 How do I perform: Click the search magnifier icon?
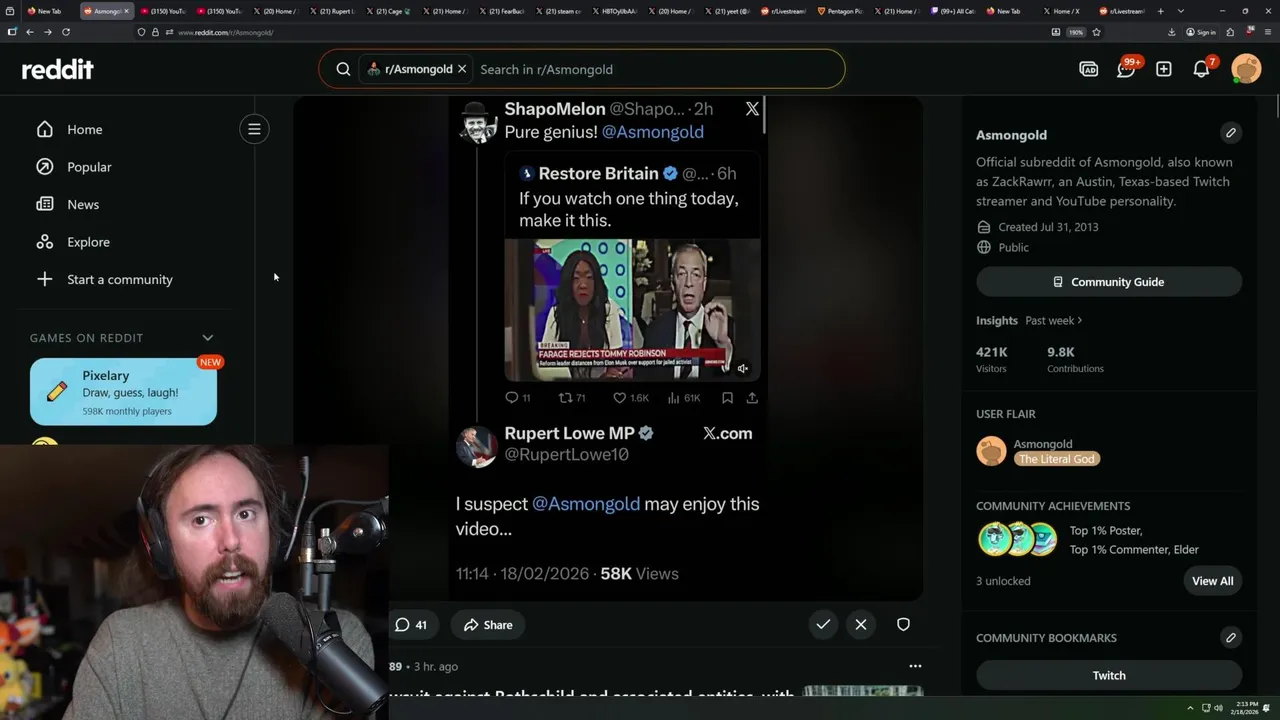point(343,69)
